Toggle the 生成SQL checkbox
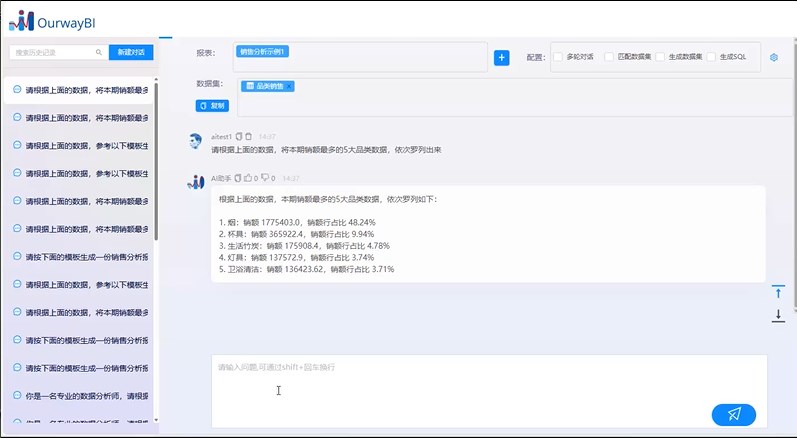Viewport: 797px width, 438px height. [x=713, y=57]
